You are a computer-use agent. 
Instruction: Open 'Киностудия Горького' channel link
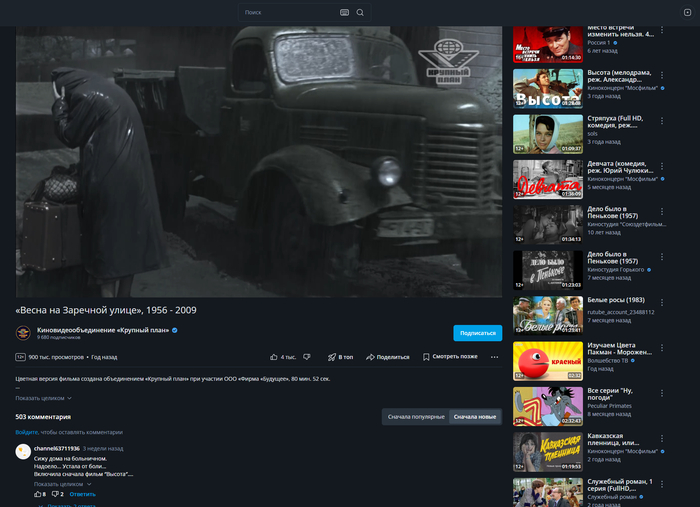point(616,270)
